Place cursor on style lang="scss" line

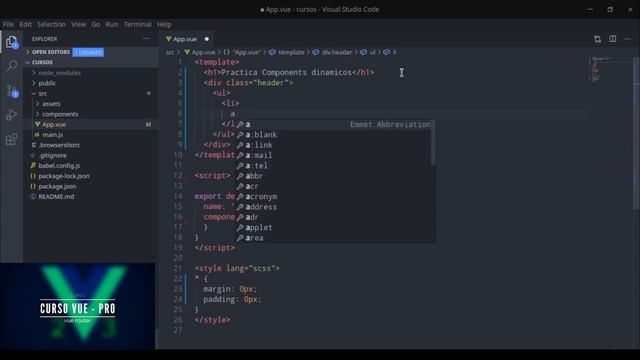(x=237, y=269)
